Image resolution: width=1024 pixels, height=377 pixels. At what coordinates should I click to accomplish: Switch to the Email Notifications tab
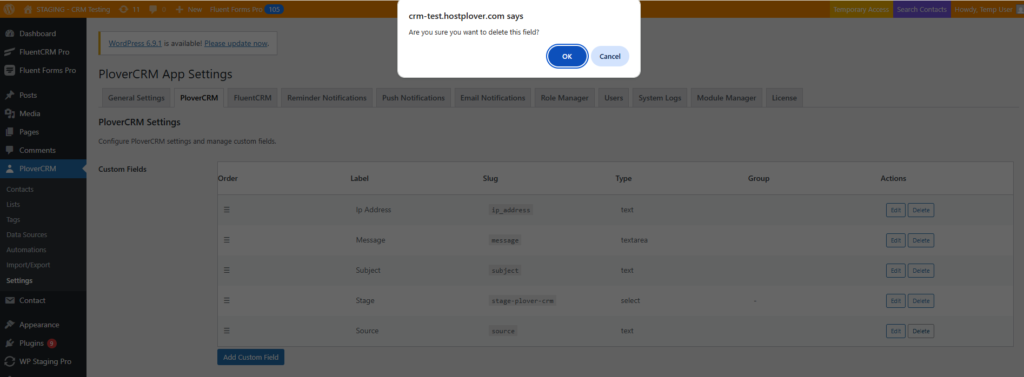pyautogui.click(x=492, y=98)
